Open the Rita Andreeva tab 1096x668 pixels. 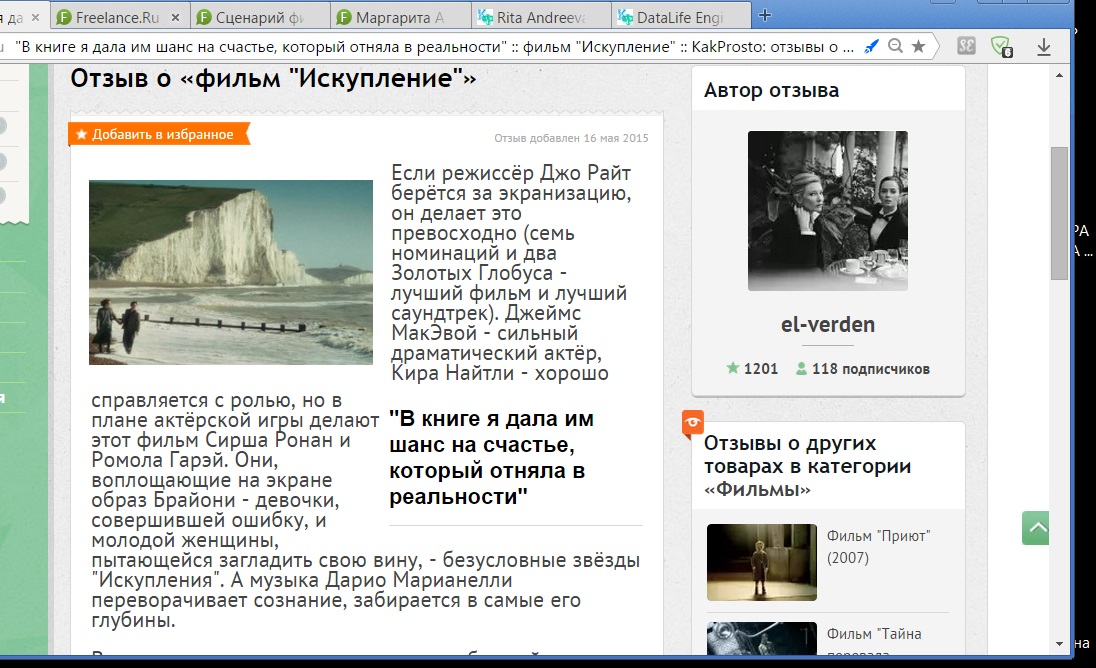pyautogui.click(x=541, y=17)
